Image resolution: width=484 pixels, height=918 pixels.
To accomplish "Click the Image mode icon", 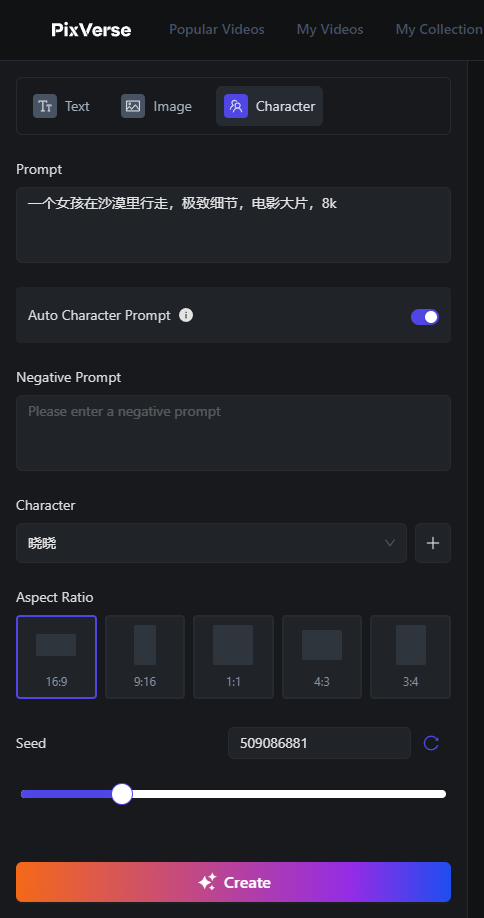I will coord(133,106).
